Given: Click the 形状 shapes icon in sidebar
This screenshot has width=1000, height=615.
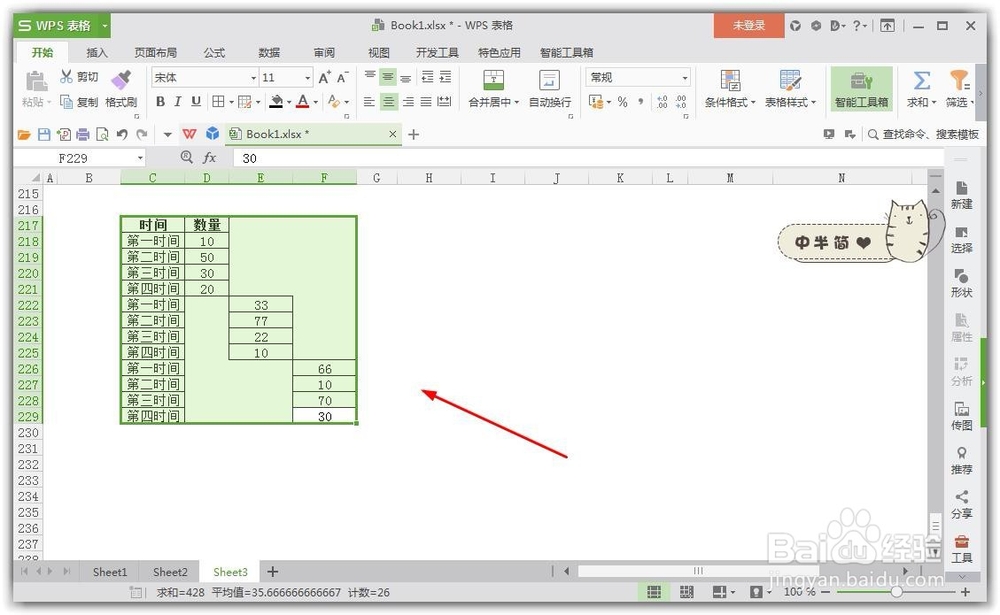Looking at the screenshot, I should 961,285.
